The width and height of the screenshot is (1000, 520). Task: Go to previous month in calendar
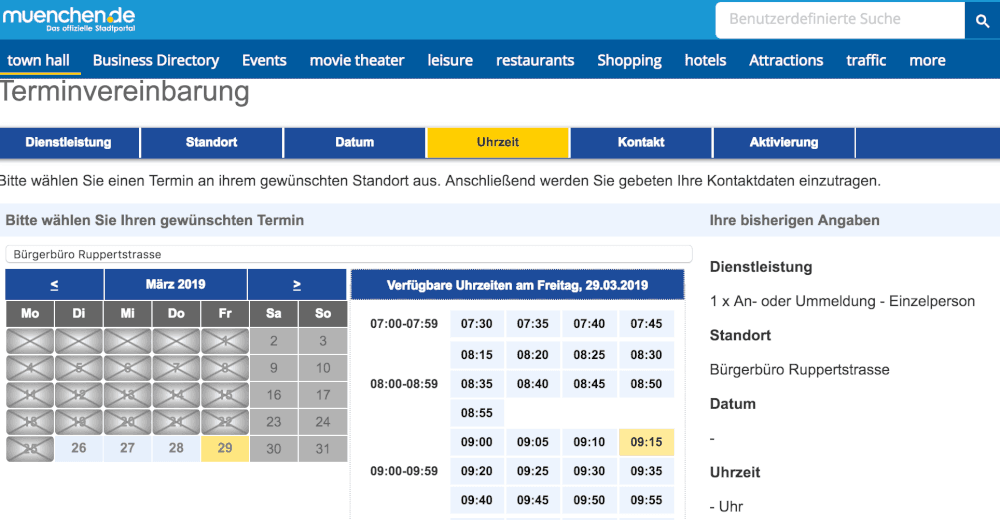[54, 285]
